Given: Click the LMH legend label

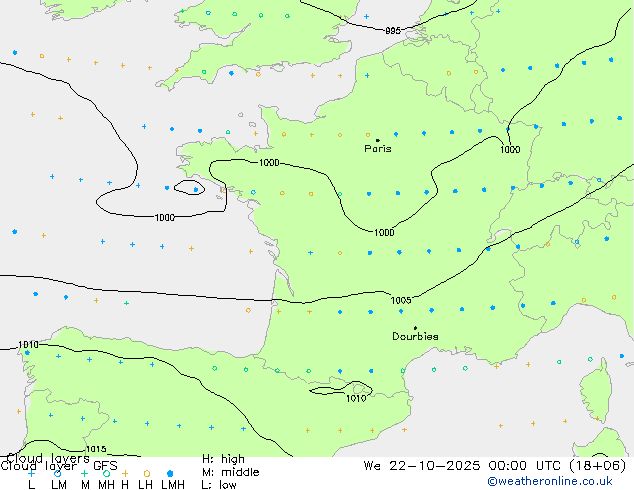Looking at the screenshot, I should pyautogui.click(x=173, y=485).
